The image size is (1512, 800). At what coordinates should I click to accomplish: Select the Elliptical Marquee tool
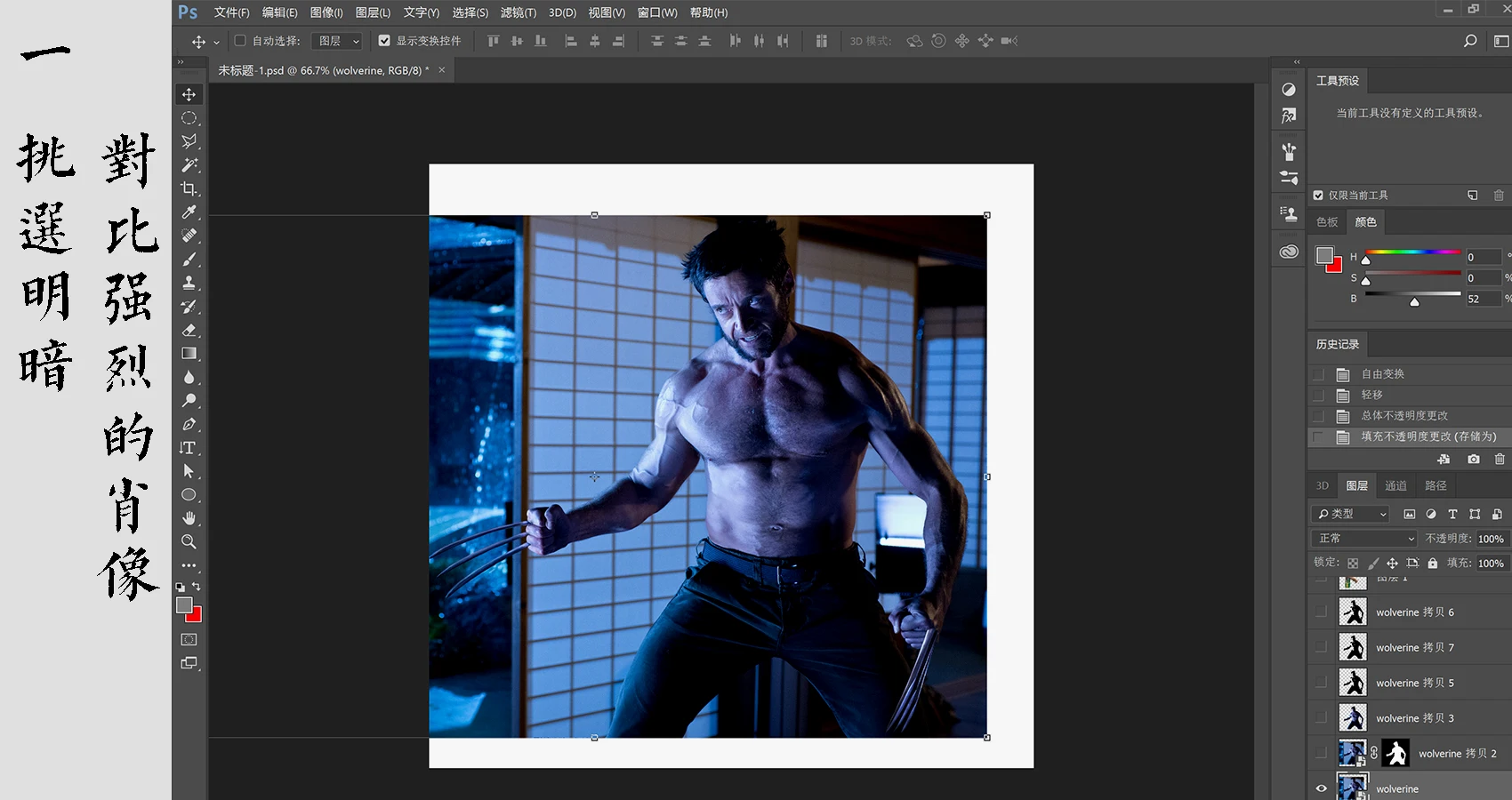click(x=189, y=118)
